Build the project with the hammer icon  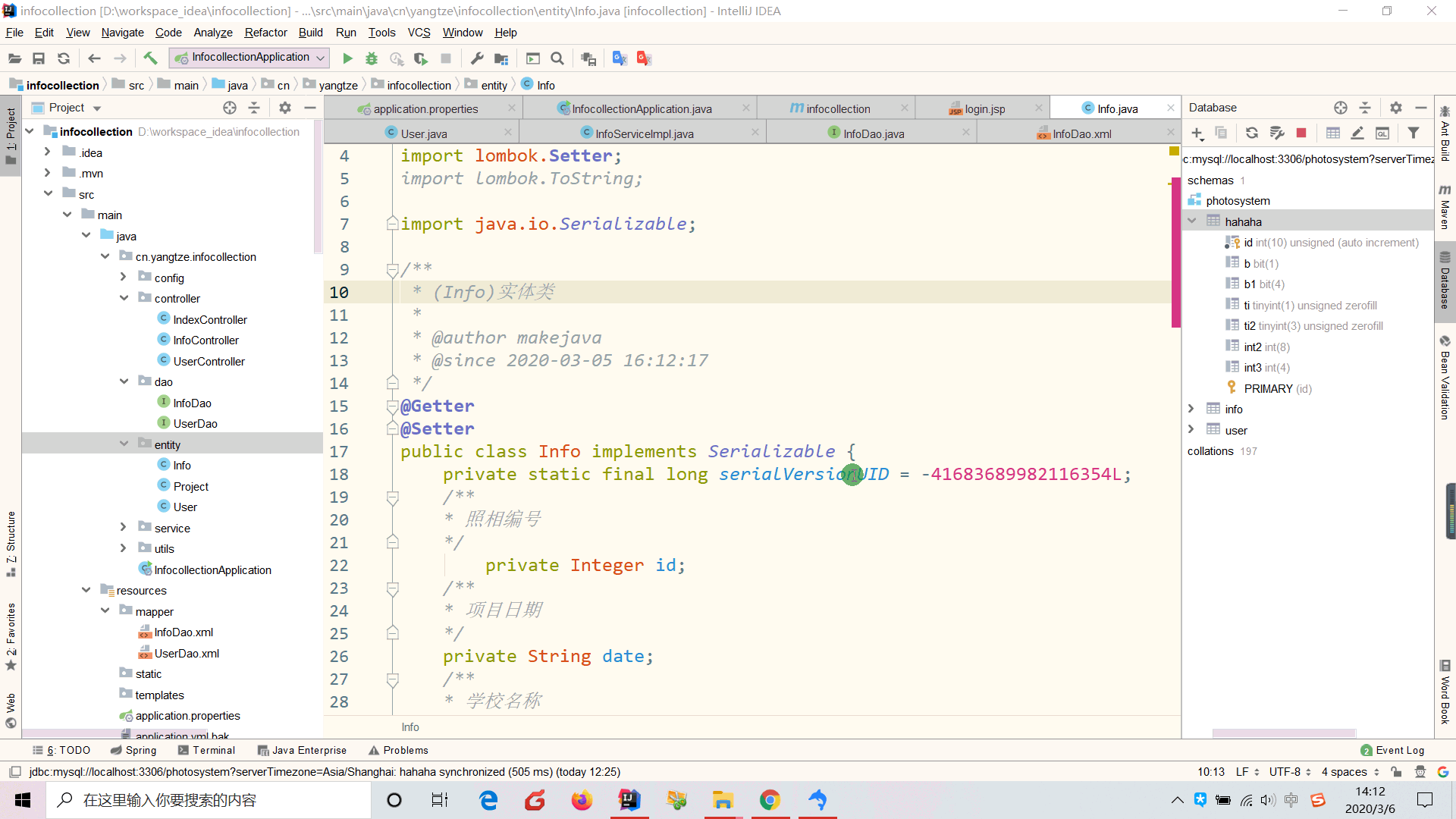click(150, 58)
